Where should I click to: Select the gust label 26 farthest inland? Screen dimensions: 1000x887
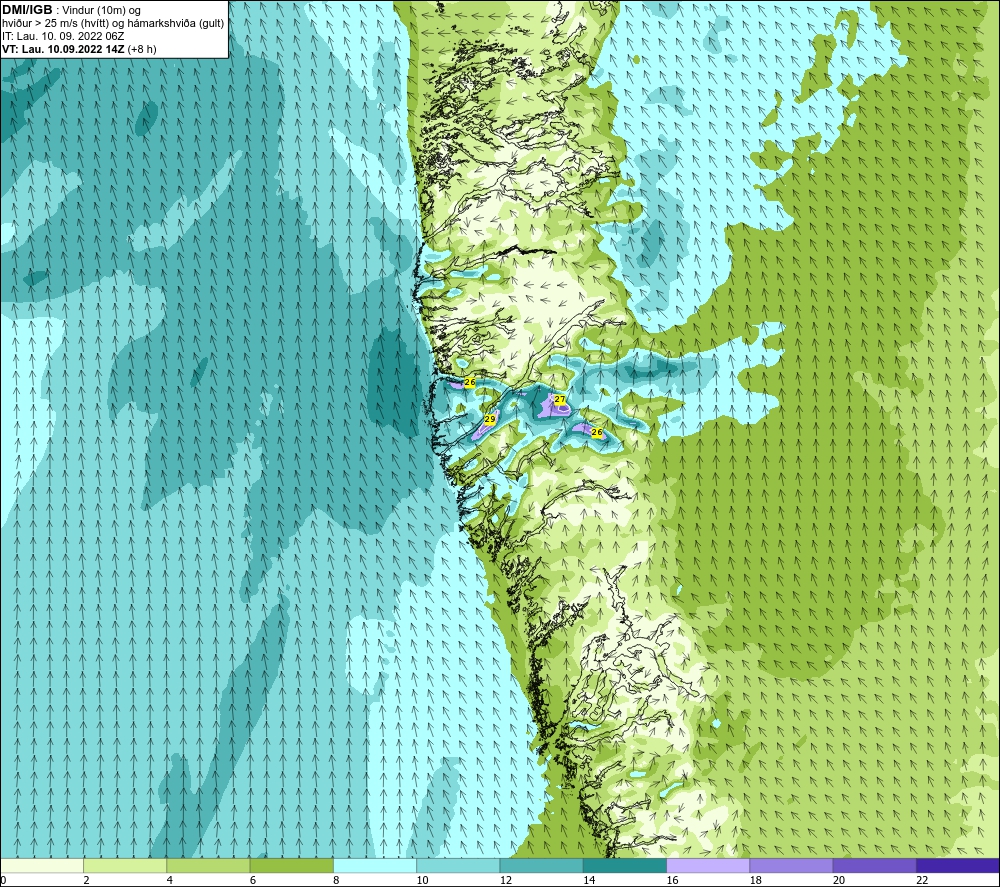pos(597,432)
